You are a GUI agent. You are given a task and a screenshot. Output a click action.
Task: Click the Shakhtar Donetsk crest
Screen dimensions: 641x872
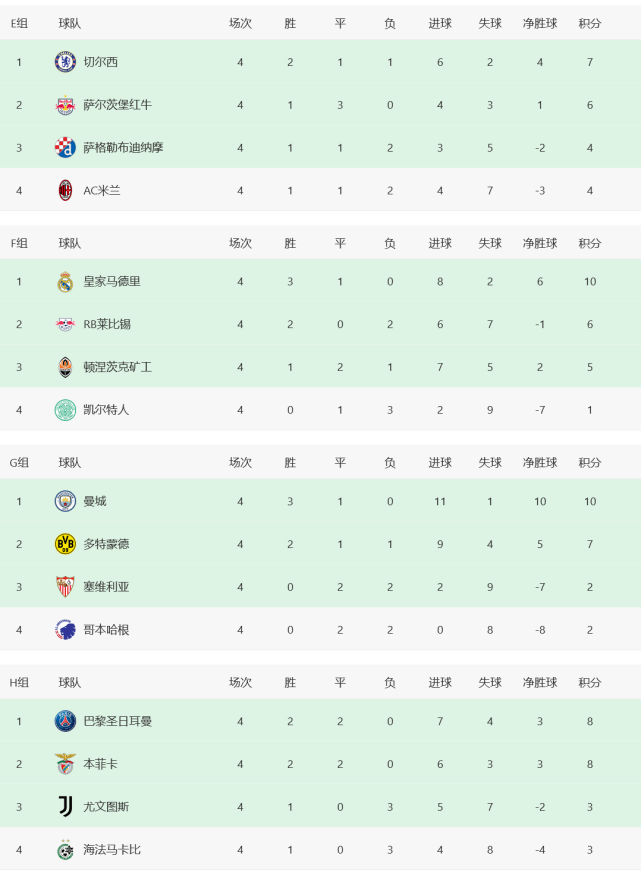65,367
